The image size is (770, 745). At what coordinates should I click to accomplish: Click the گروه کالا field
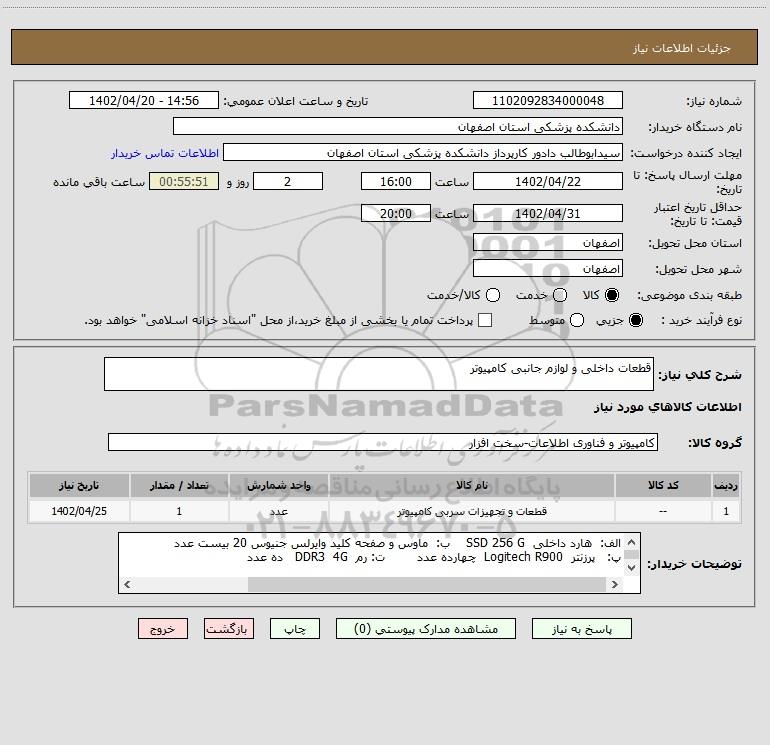point(383,442)
